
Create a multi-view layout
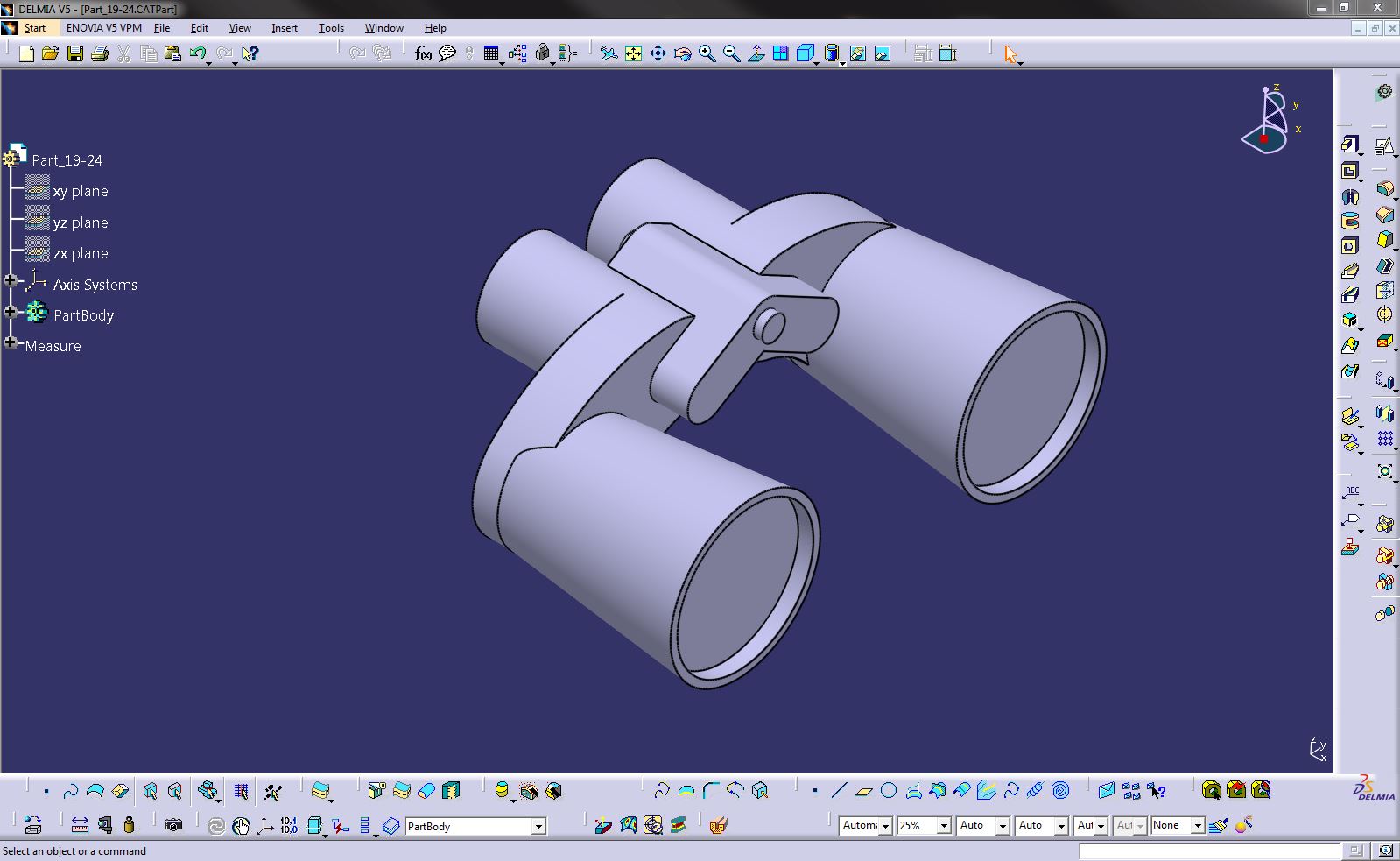coord(781,54)
